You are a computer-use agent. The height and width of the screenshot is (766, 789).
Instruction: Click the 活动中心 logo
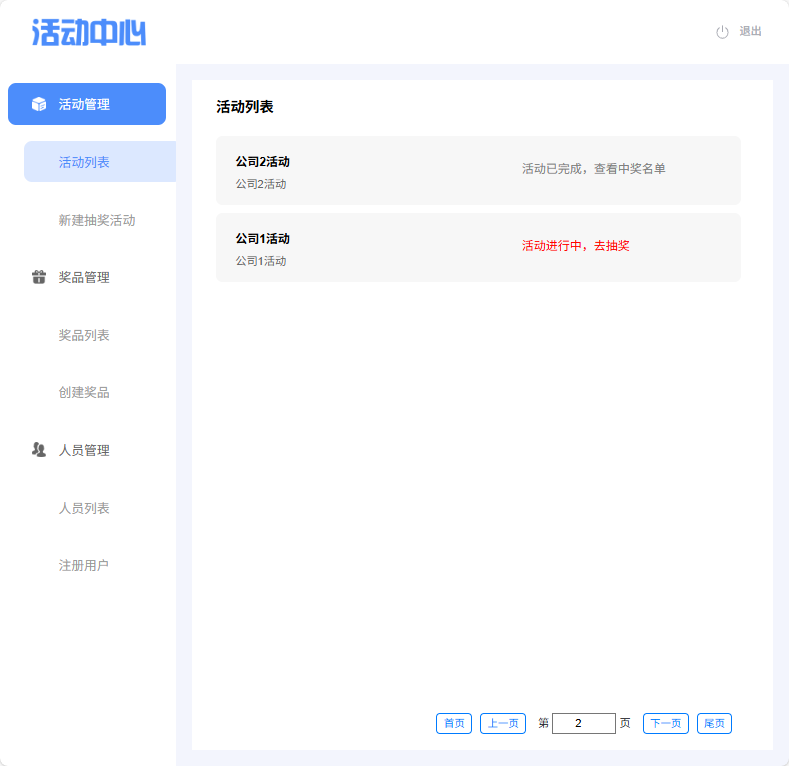(x=89, y=33)
